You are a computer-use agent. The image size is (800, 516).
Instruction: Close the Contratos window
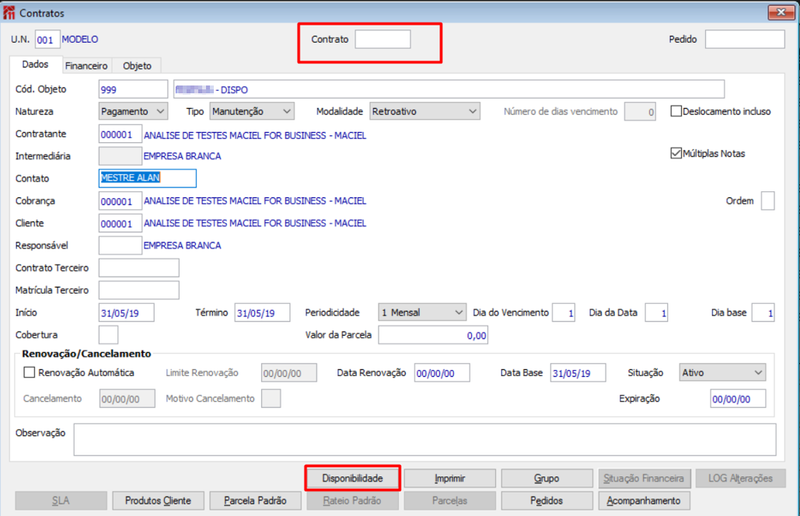pos(781,12)
